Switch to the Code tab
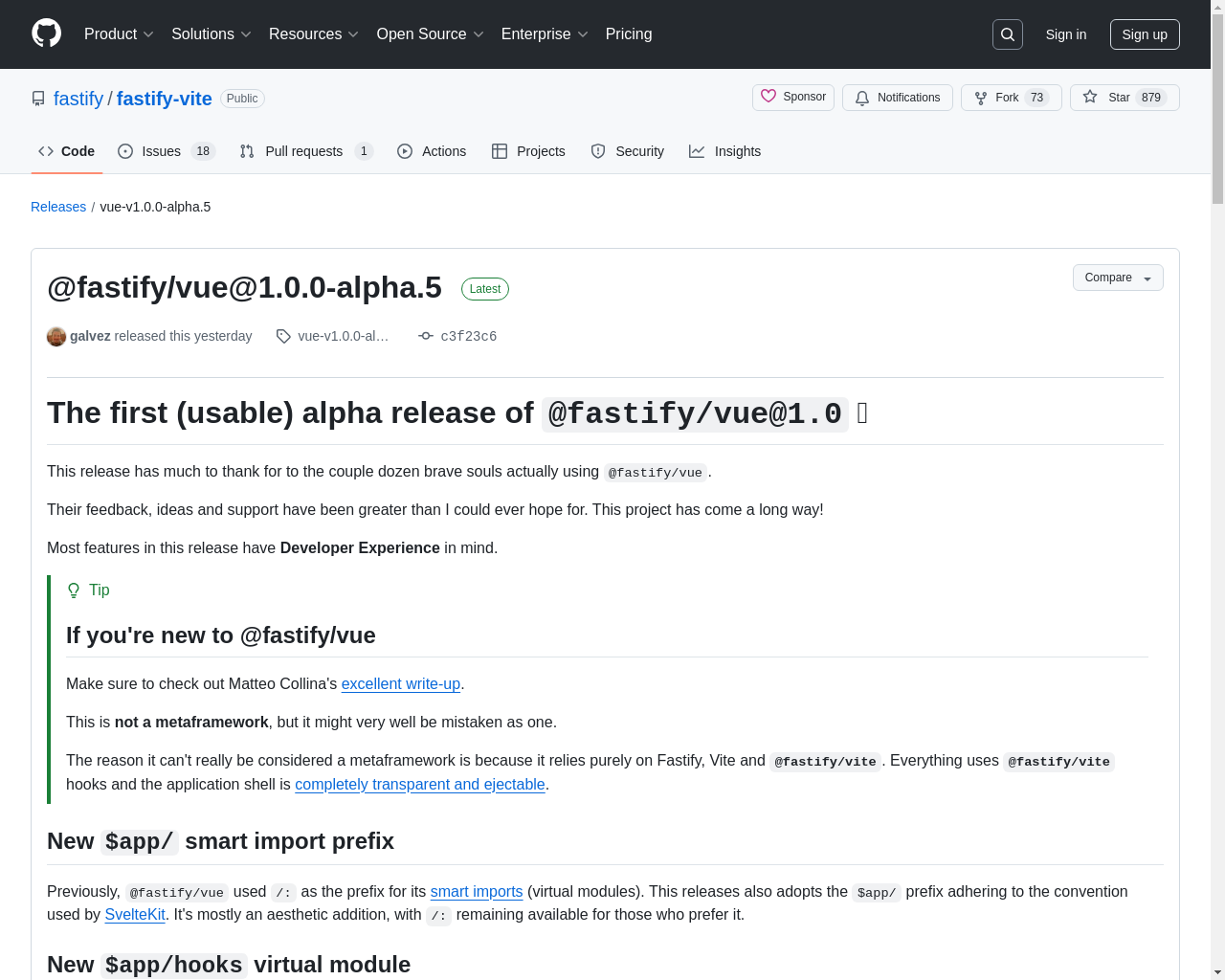Viewport: 1225px width, 980px height. pos(67,151)
